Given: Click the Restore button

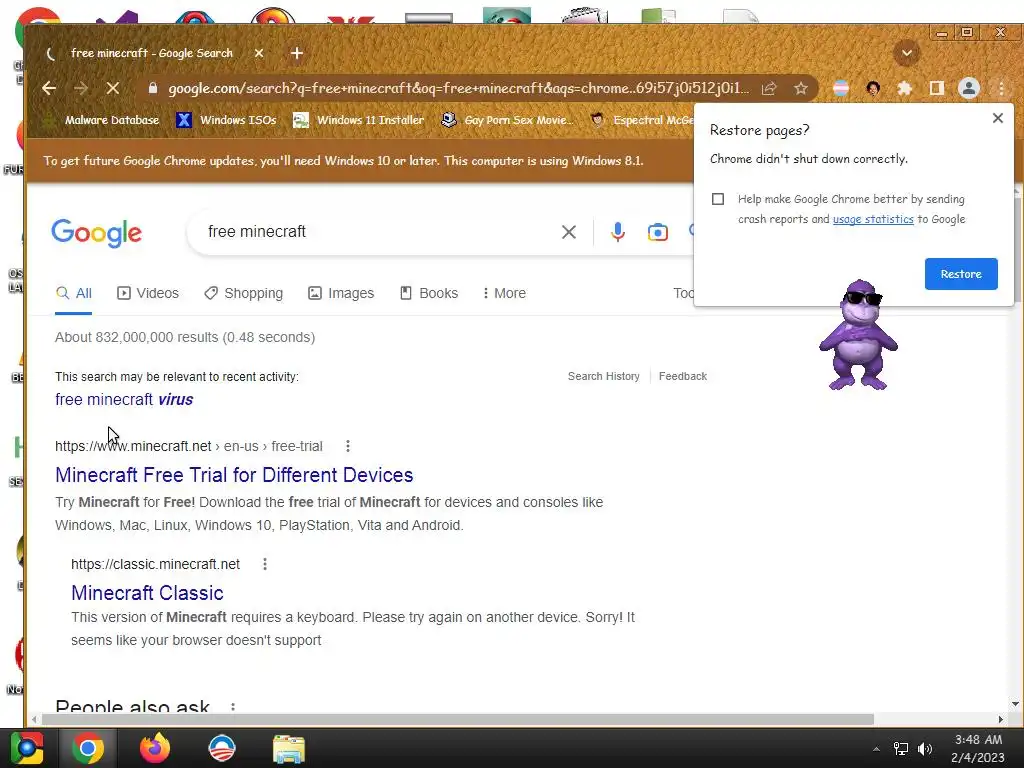Looking at the screenshot, I should coord(961,274).
